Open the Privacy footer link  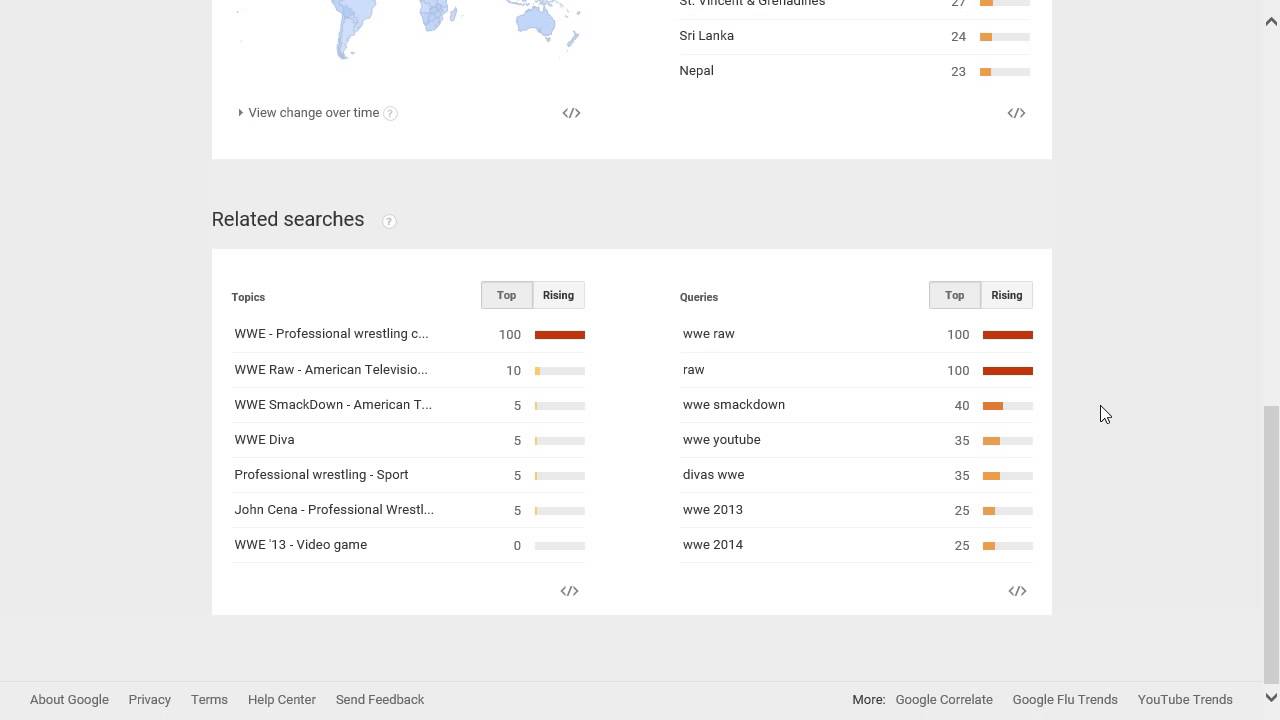149,700
